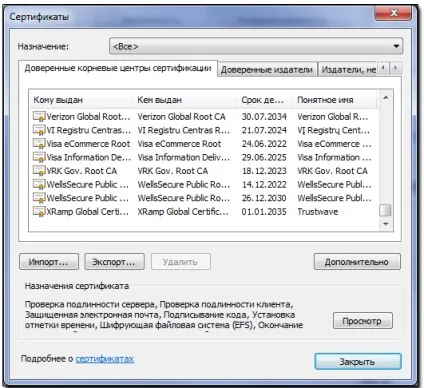The height and width of the screenshot is (388, 424).
Task: Select the VI Registru Centras… certificate name
Action: (89, 130)
